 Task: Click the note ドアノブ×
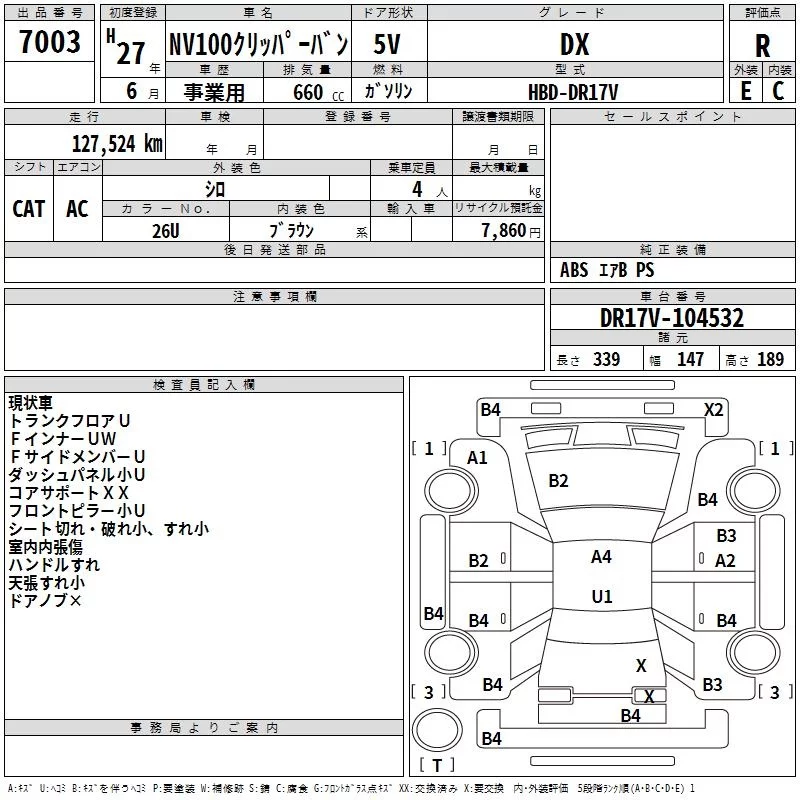click(x=45, y=601)
